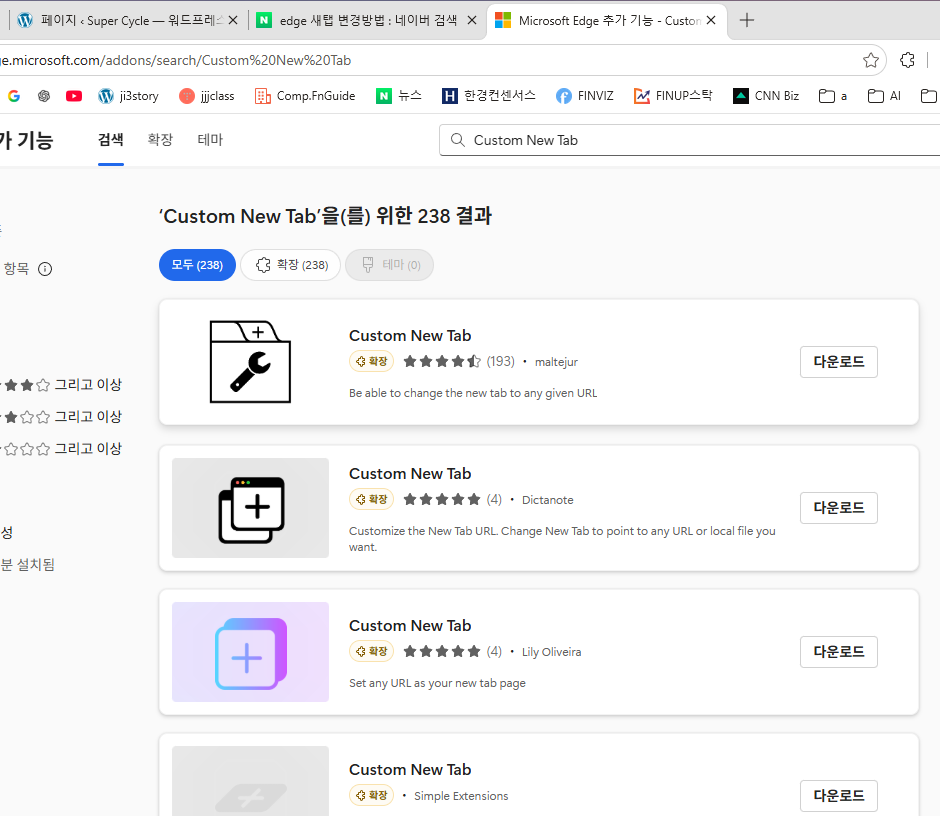
Task: Click 'Set any URL as your new tab page'
Action: (x=437, y=683)
